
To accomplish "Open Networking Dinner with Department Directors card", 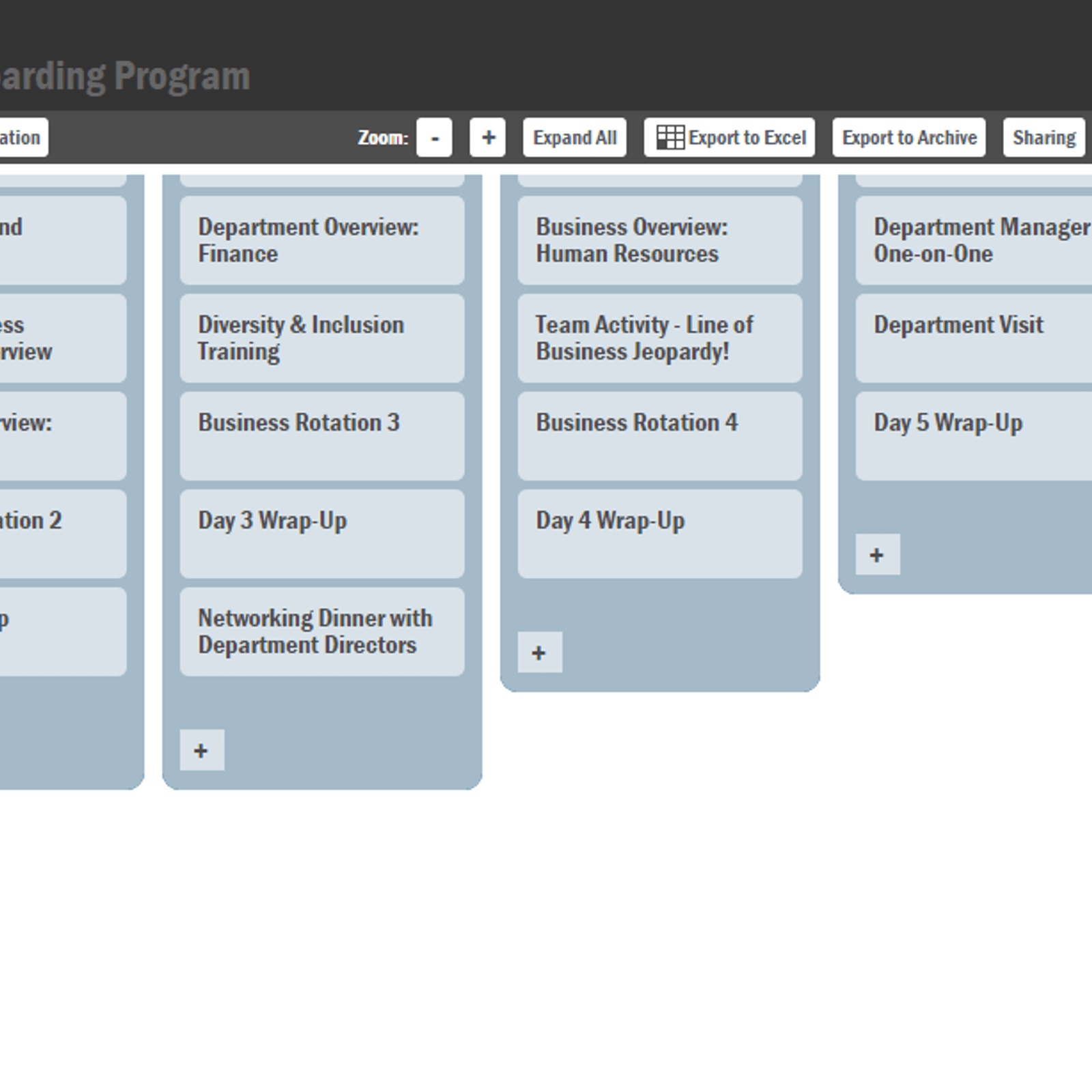I will (321, 632).
